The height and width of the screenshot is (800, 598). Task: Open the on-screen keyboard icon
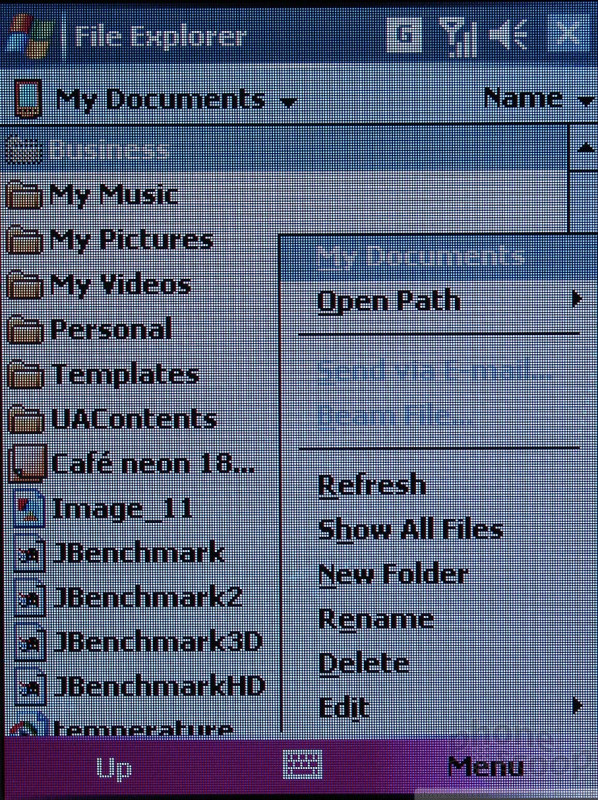coord(303,764)
